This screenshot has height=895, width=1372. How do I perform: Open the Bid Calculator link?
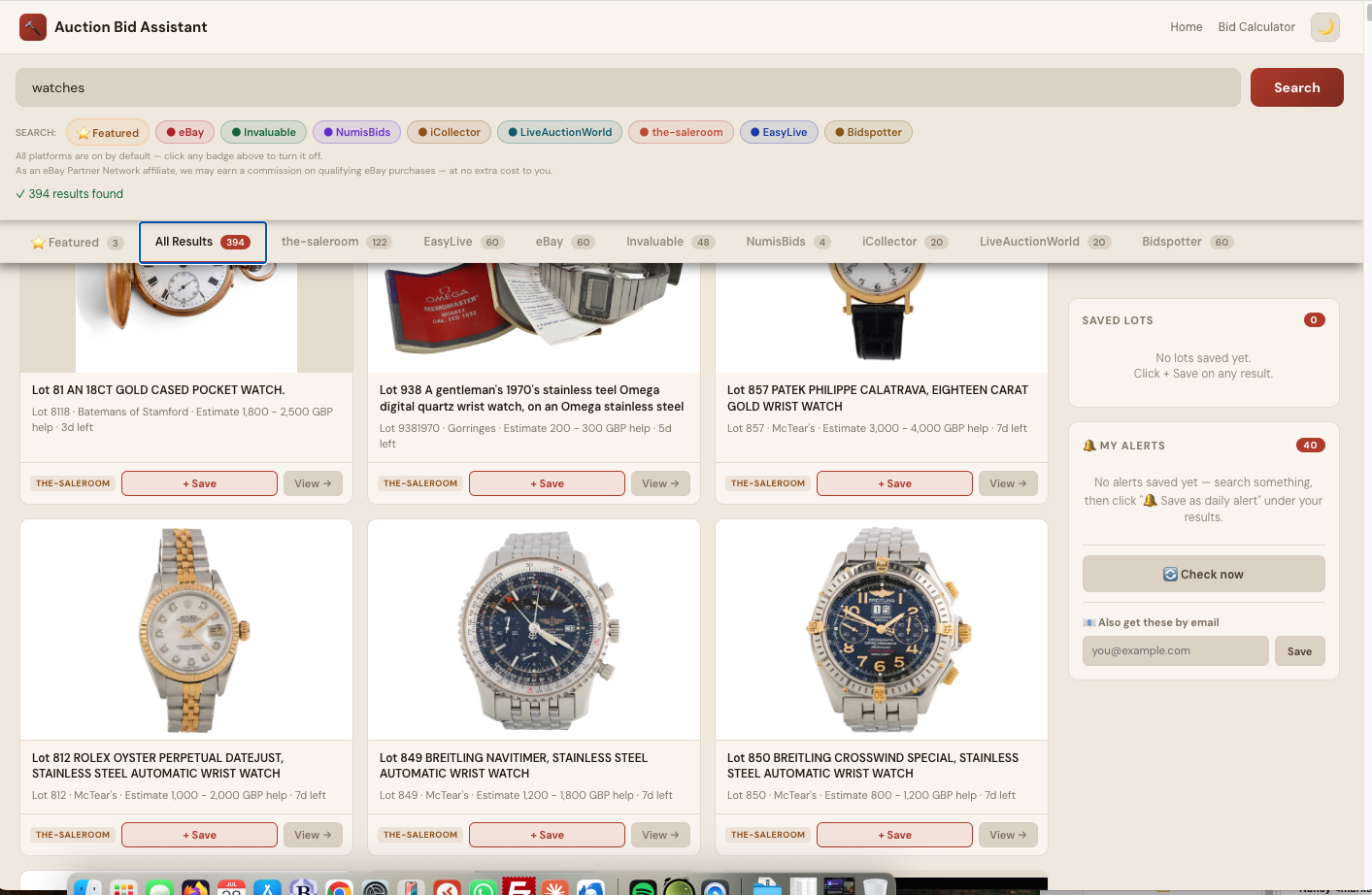(1256, 27)
